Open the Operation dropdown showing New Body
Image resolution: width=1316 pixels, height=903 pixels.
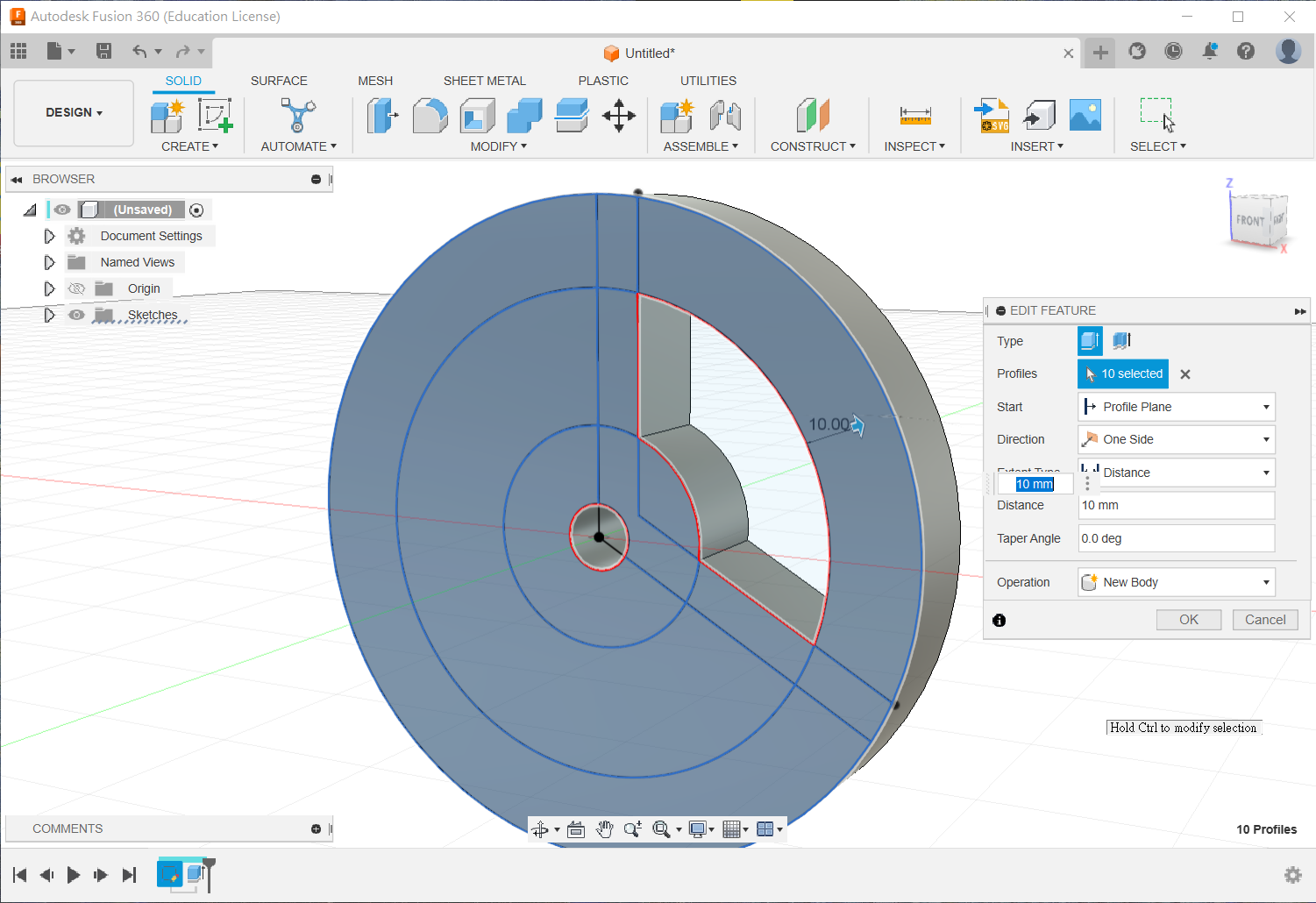click(x=1176, y=582)
